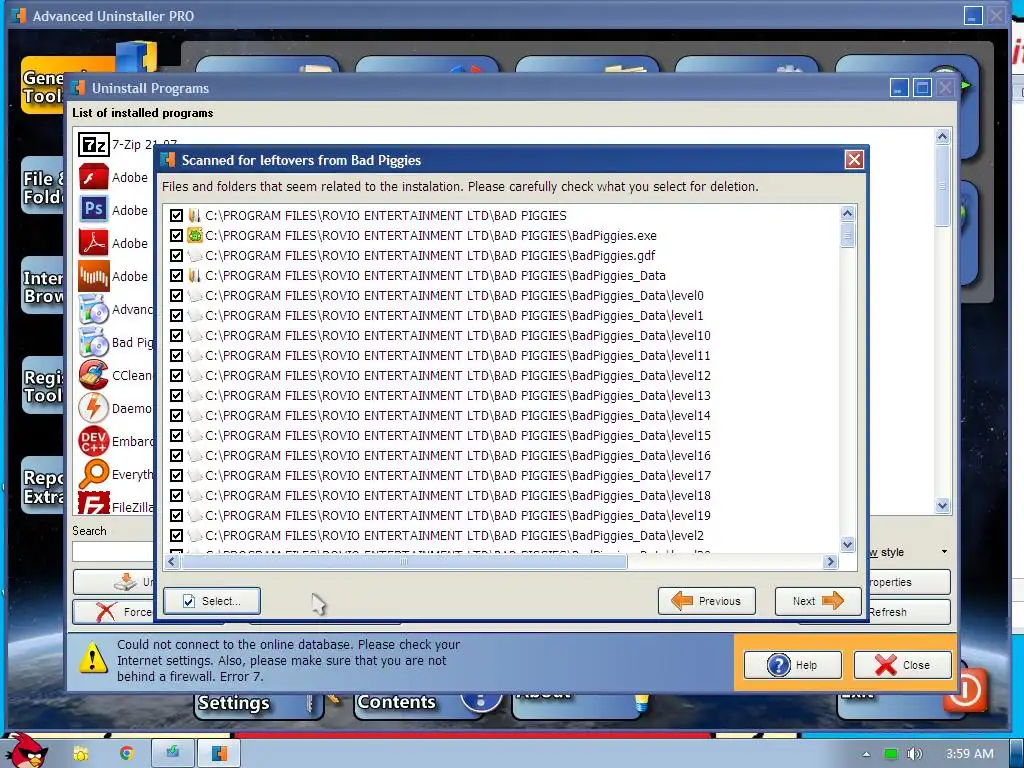Click horizontal scrollbar left arrow
Image resolution: width=1024 pixels, height=768 pixels.
172,561
